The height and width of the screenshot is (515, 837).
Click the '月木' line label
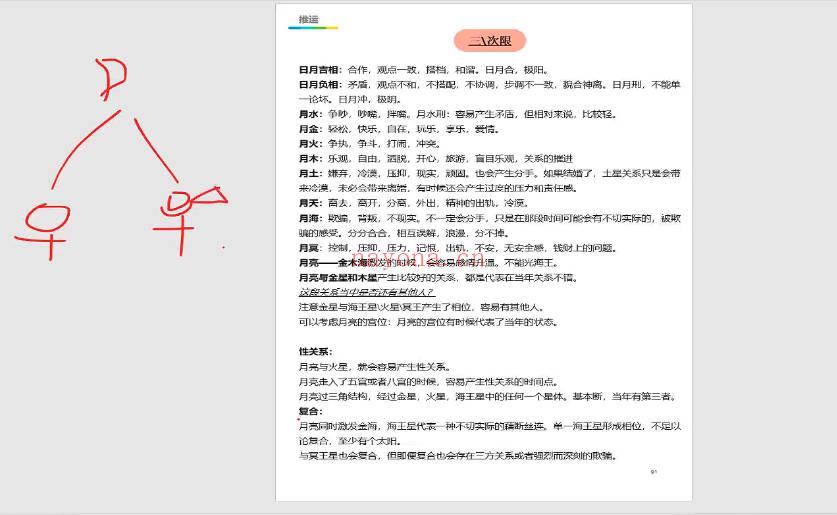309,159
